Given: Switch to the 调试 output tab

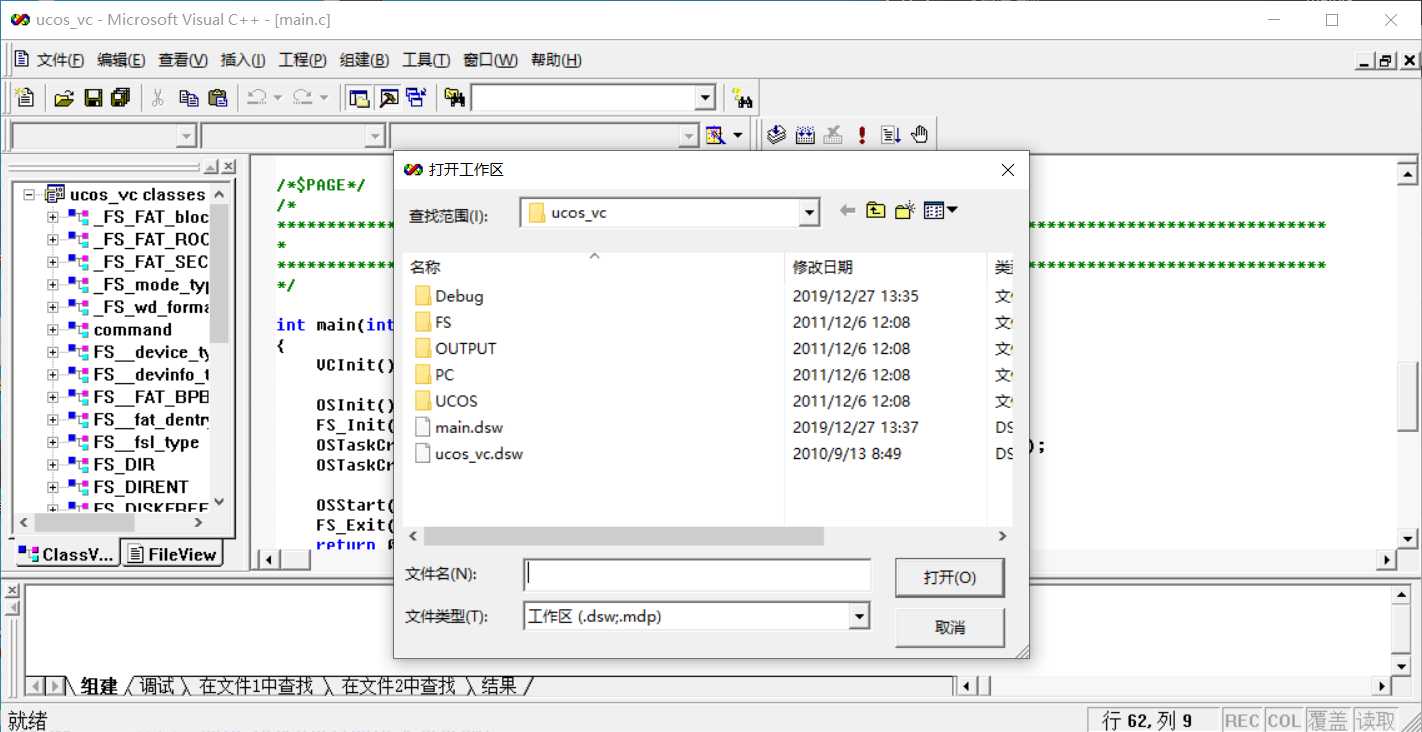Looking at the screenshot, I should pos(156,686).
